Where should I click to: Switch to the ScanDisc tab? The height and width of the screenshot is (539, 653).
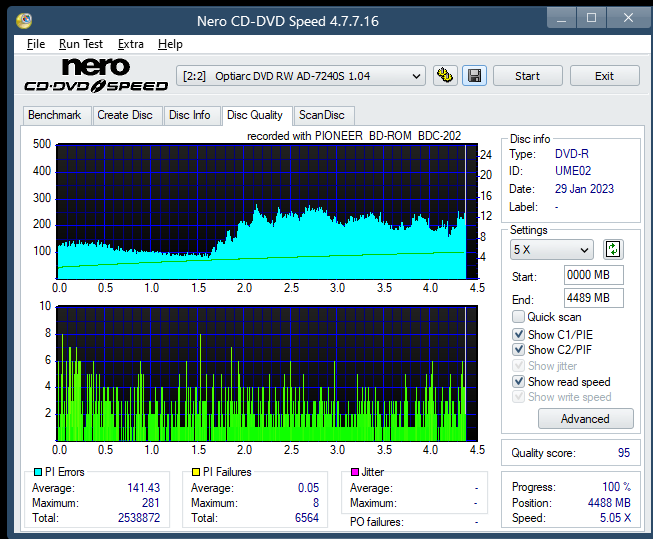[x=322, y=115]
